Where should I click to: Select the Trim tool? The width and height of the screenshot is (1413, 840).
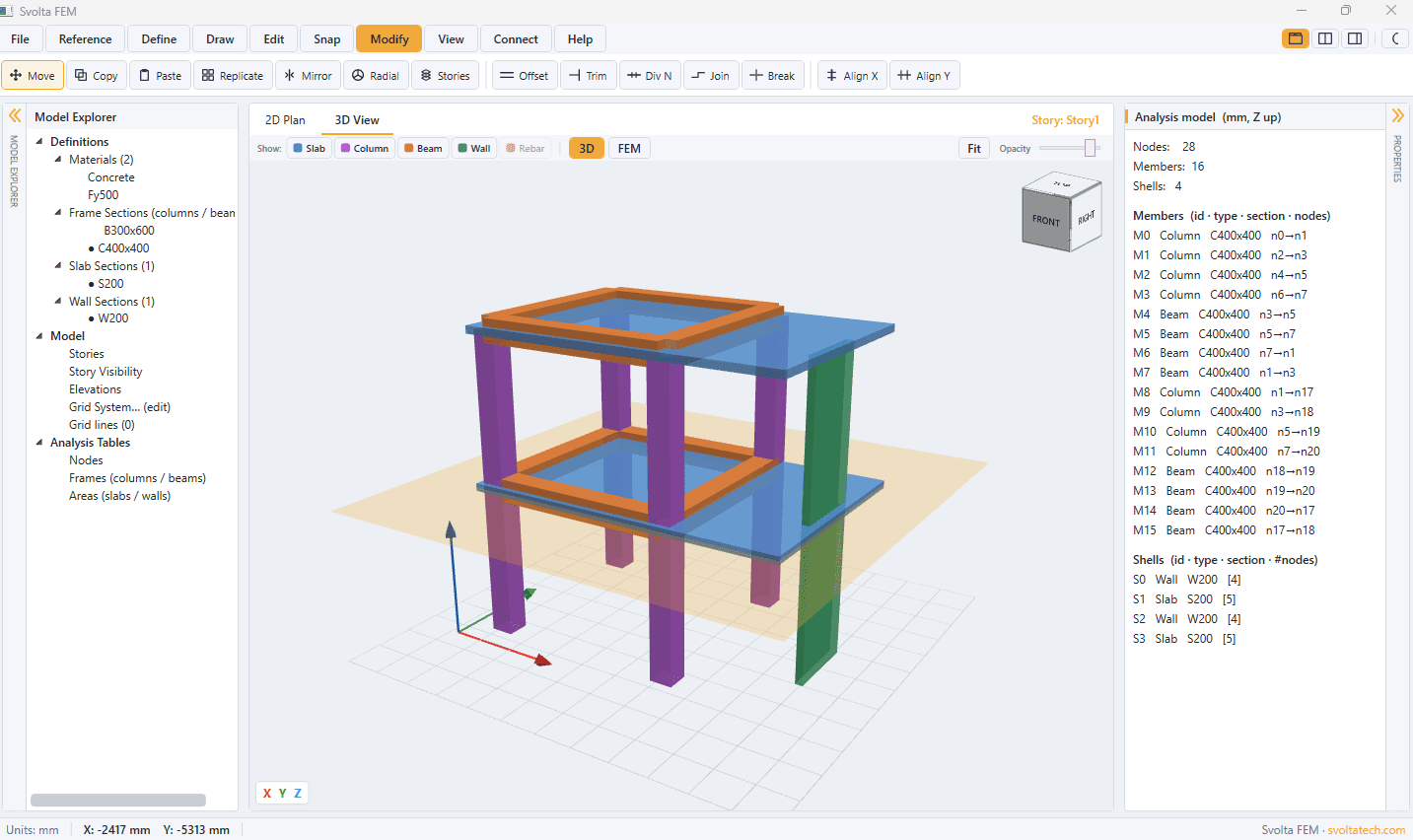click(x=589, y=76)
